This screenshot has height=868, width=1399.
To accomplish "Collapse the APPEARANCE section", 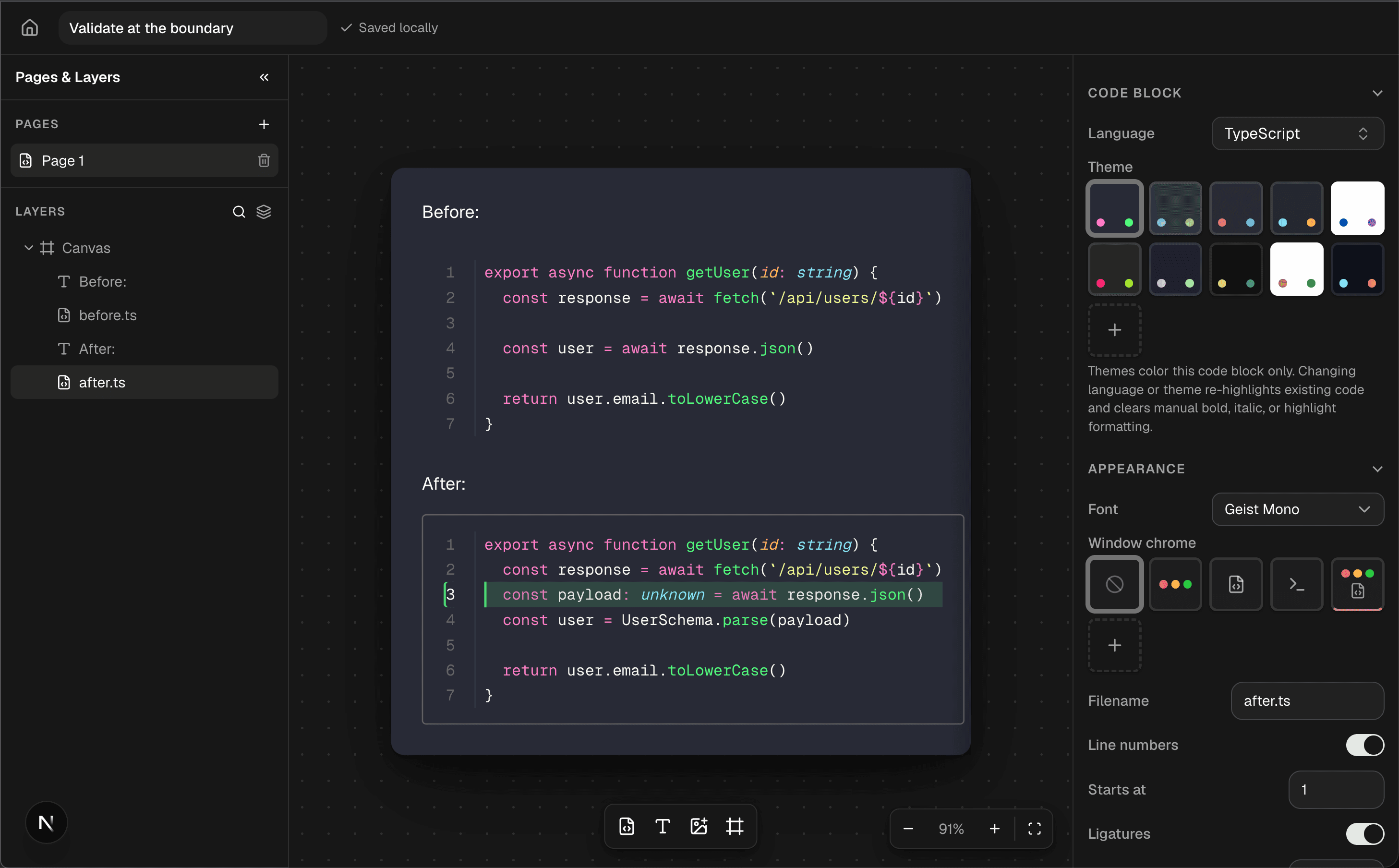I will [1377, 469].
